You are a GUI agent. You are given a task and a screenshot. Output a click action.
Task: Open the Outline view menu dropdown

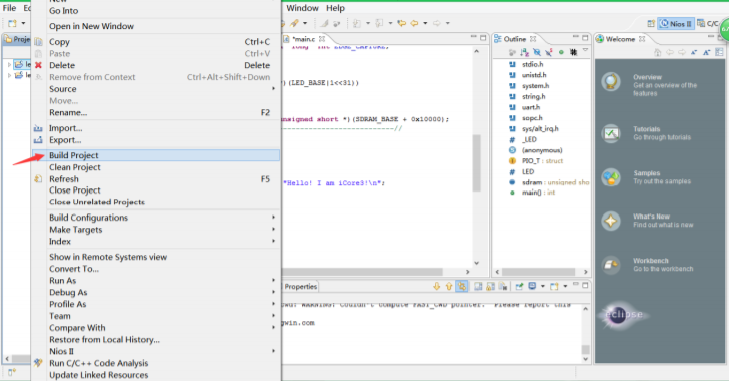[x=585, y=51]
